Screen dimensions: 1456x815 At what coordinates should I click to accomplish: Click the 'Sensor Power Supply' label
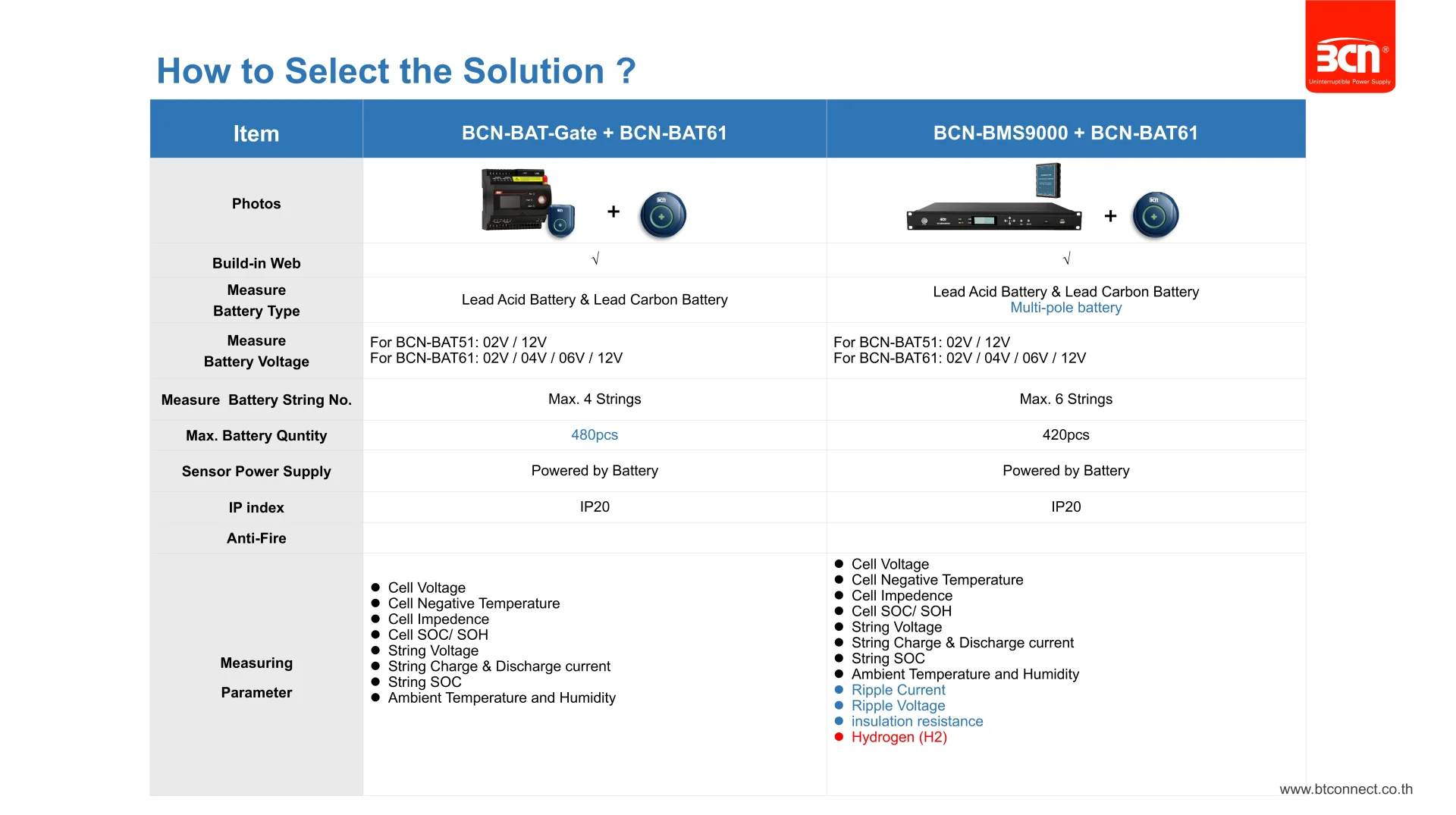click(x=256, y=471)
